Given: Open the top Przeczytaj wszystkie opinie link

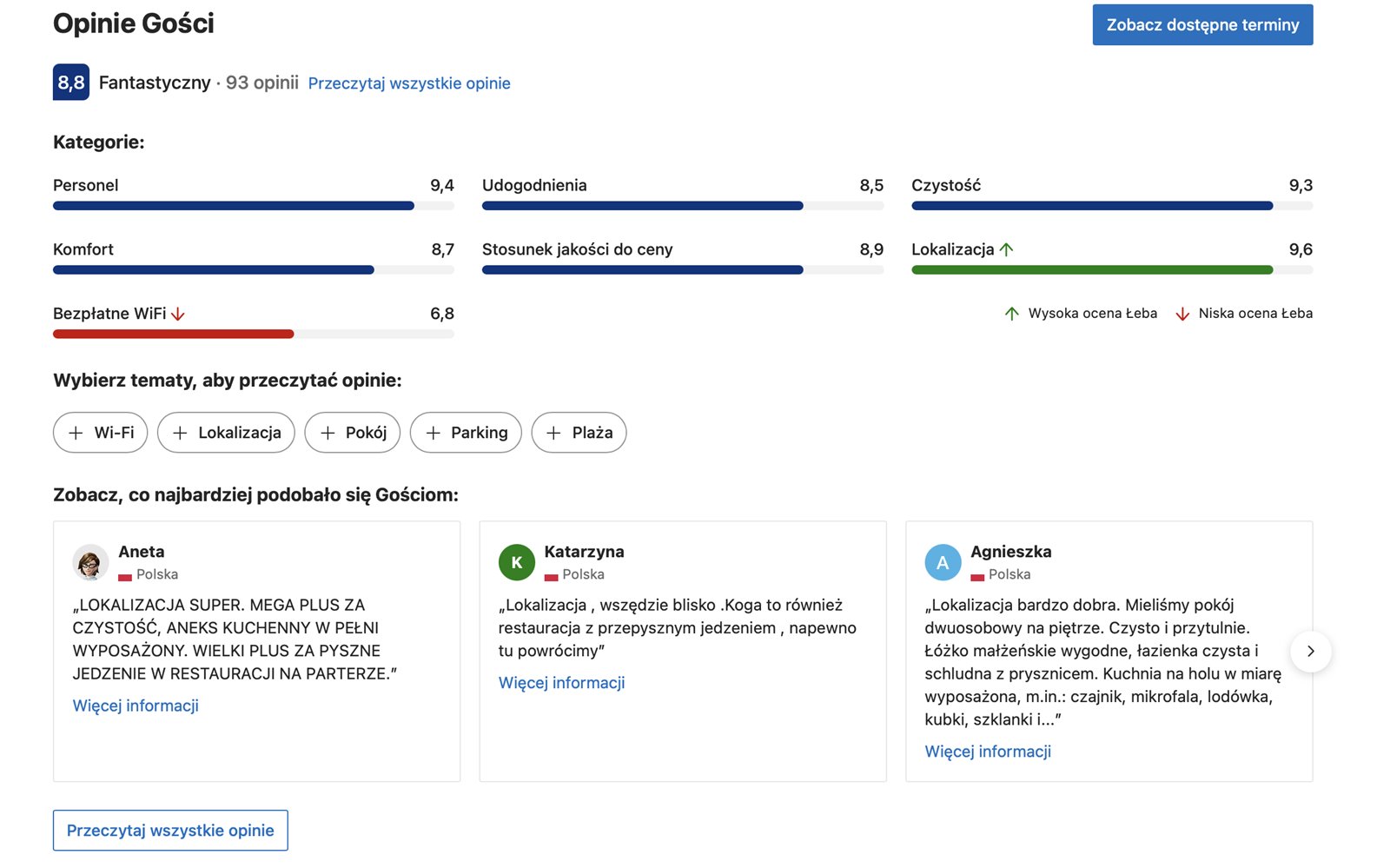Looking at the screenshot, I should click(x=409, y=83).
